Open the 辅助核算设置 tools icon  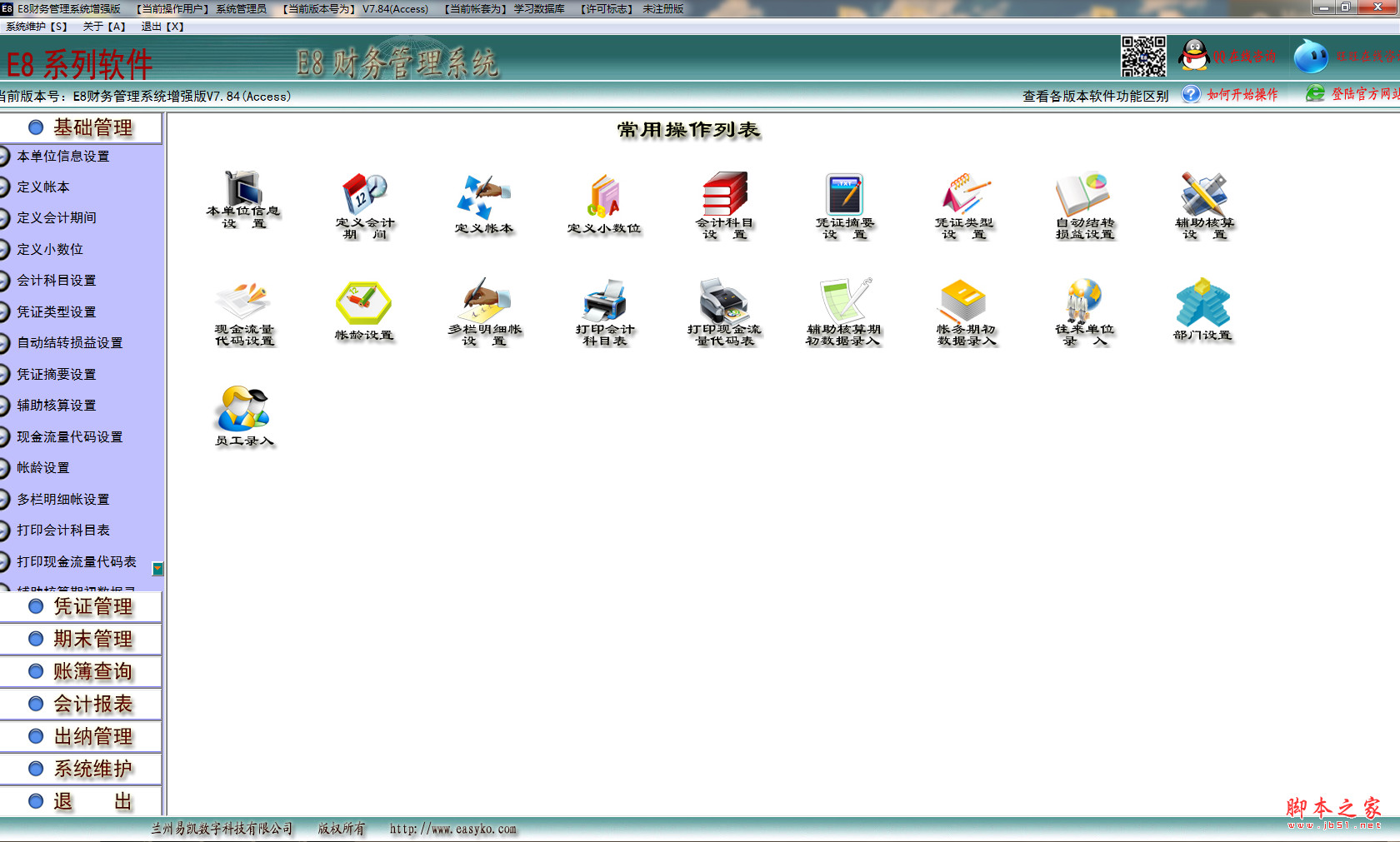click(x=1204, y=206)
